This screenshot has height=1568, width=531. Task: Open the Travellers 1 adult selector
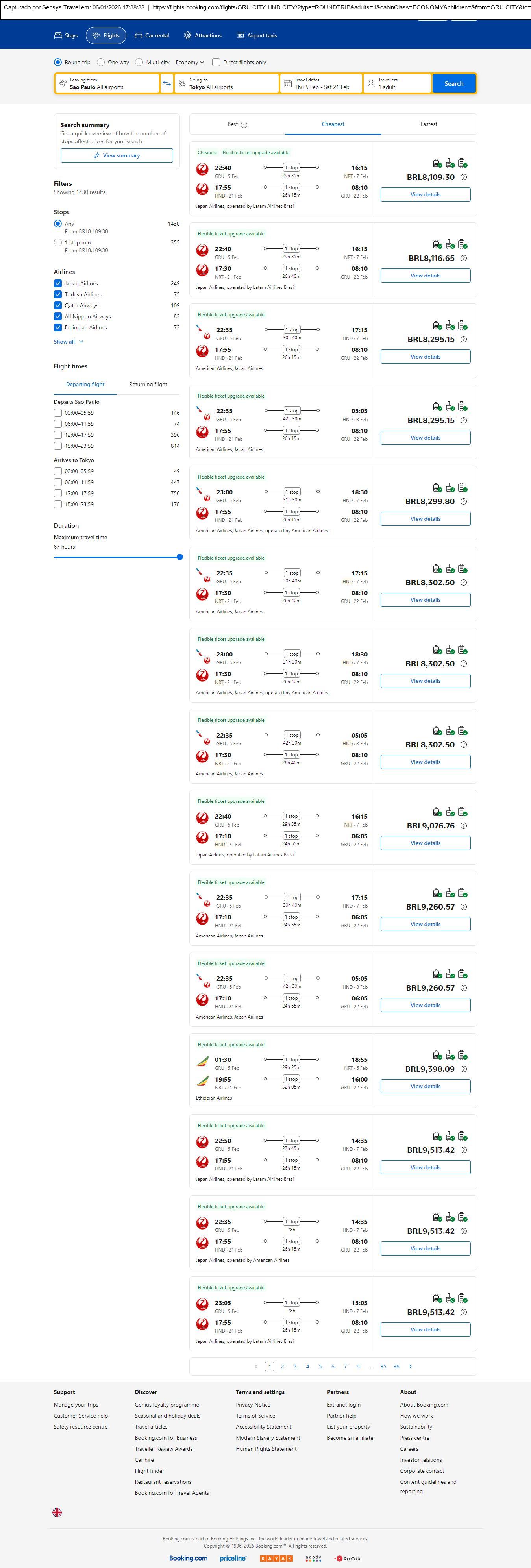pyautogui.click(x=397, y=83)
